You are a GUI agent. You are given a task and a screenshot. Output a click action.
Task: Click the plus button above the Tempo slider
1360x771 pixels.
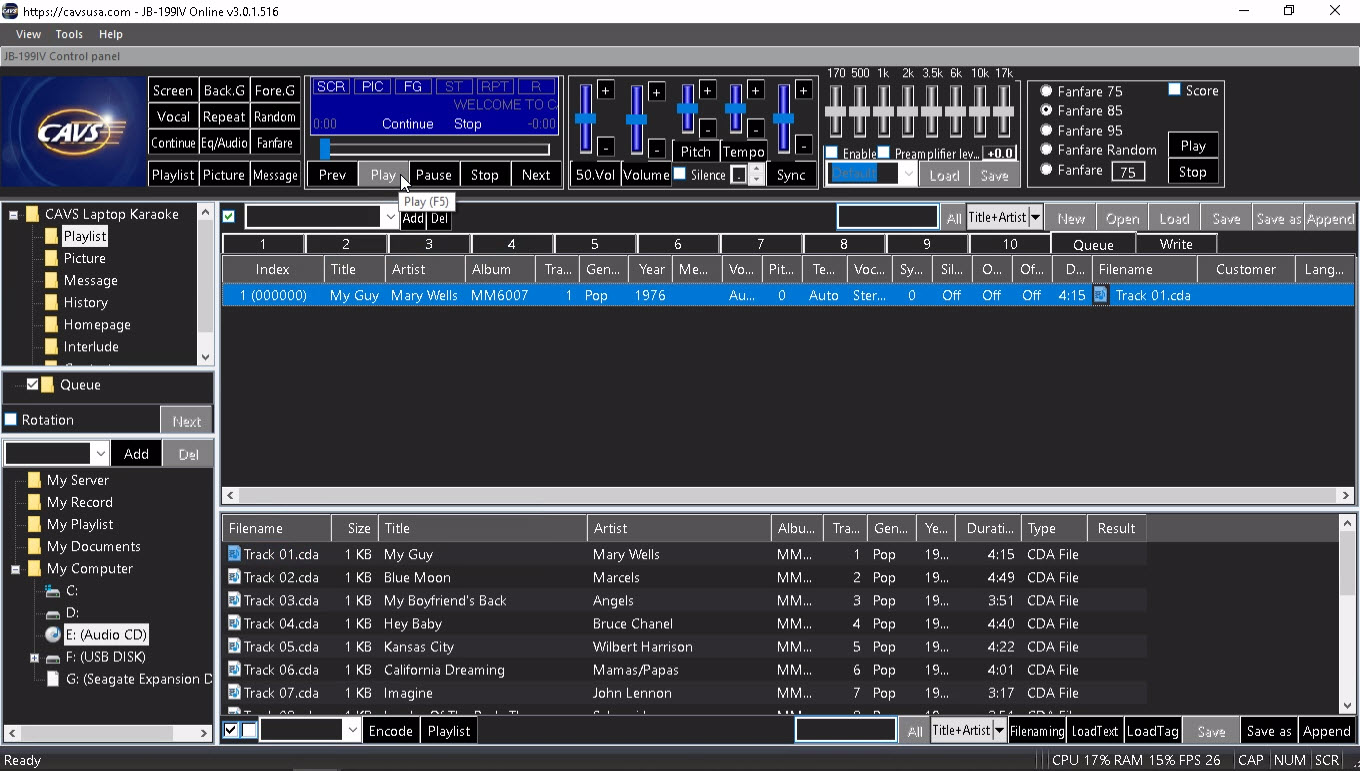pos(755,91)
